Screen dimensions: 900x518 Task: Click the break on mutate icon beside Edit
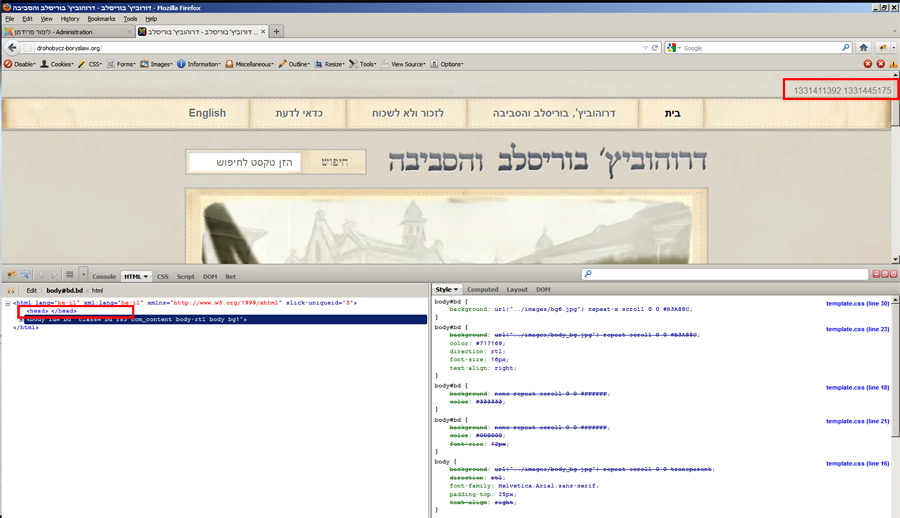pos(10,291)
